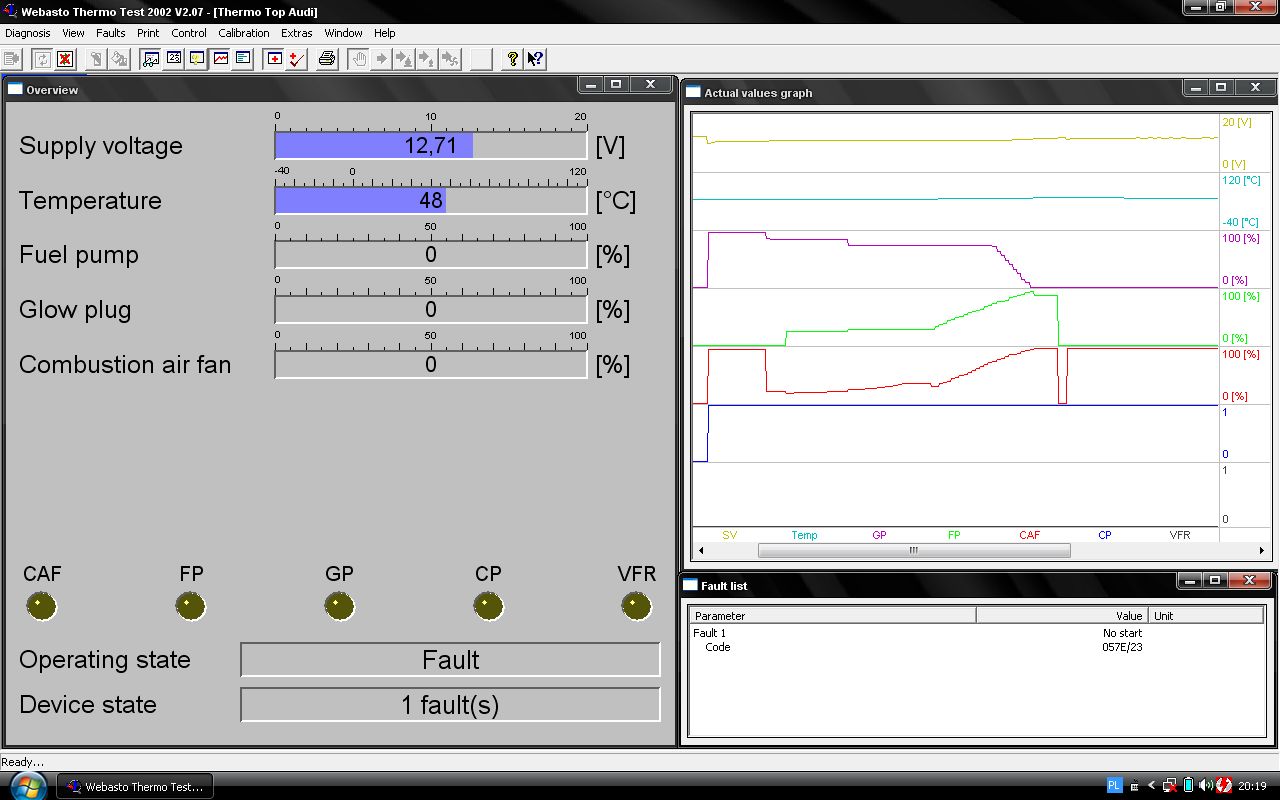This screenshot has height=800, width=1280.
Task: Click the greyed hand toolbar icon
Action: [x=359, y=59]
